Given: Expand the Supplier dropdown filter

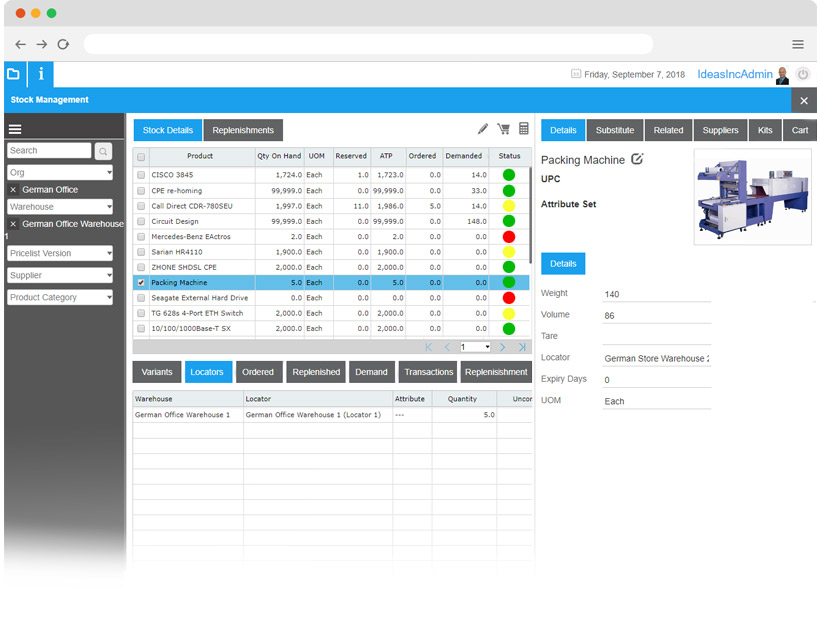Looking at the screenshot, I should point(61,275).
